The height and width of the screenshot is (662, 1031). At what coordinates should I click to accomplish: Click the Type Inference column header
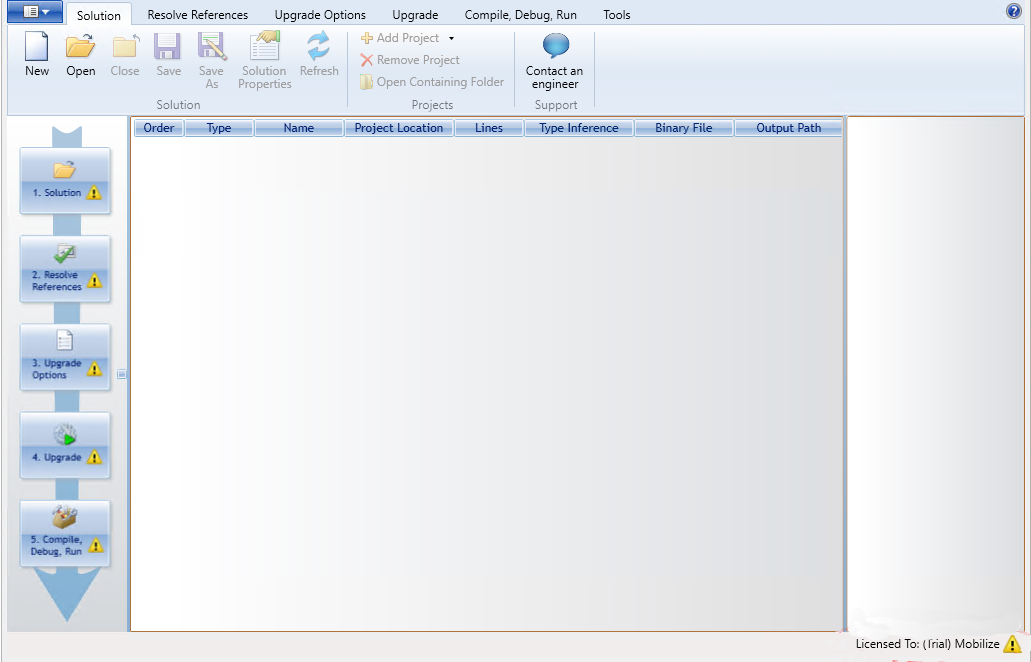pos(579,128)
